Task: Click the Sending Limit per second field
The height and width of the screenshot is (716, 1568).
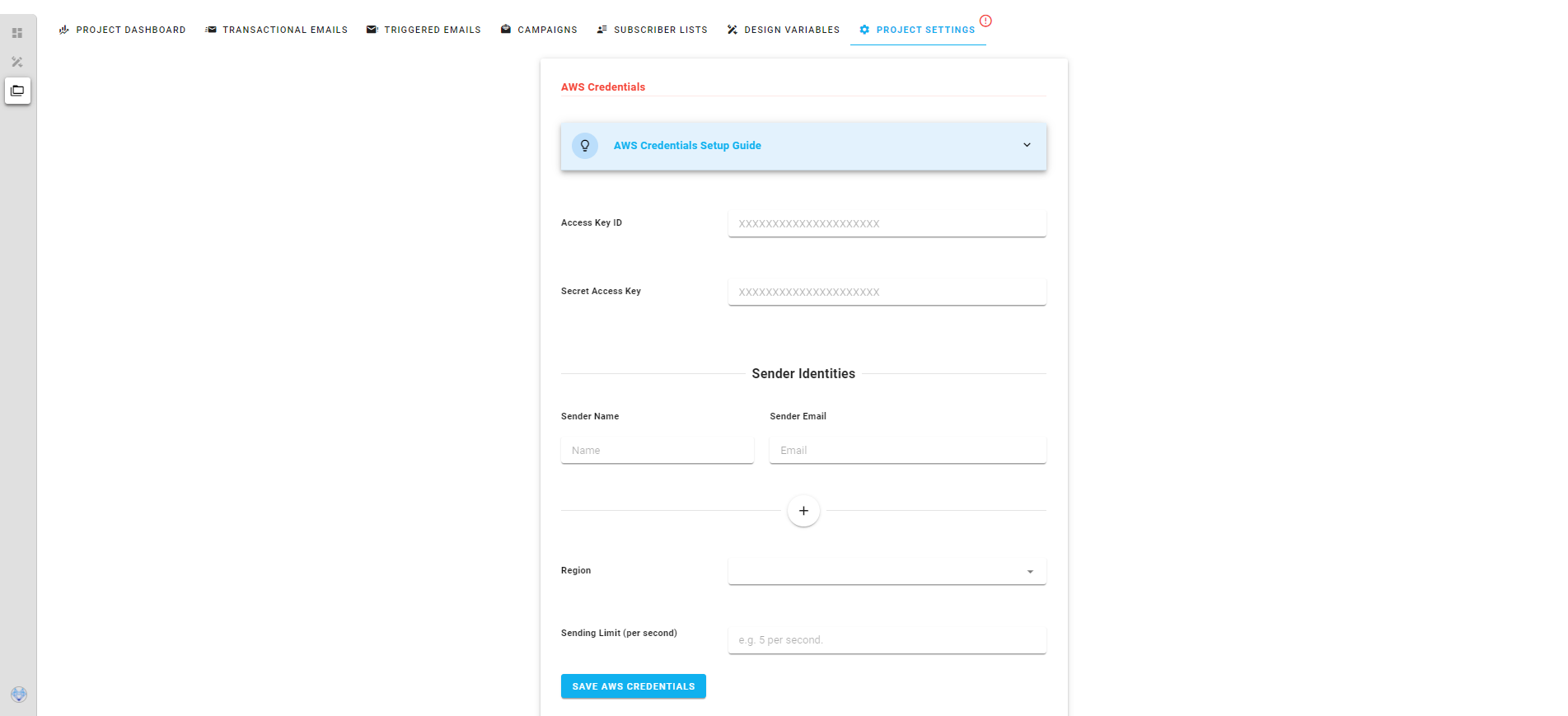Action: tap(887, 640)
